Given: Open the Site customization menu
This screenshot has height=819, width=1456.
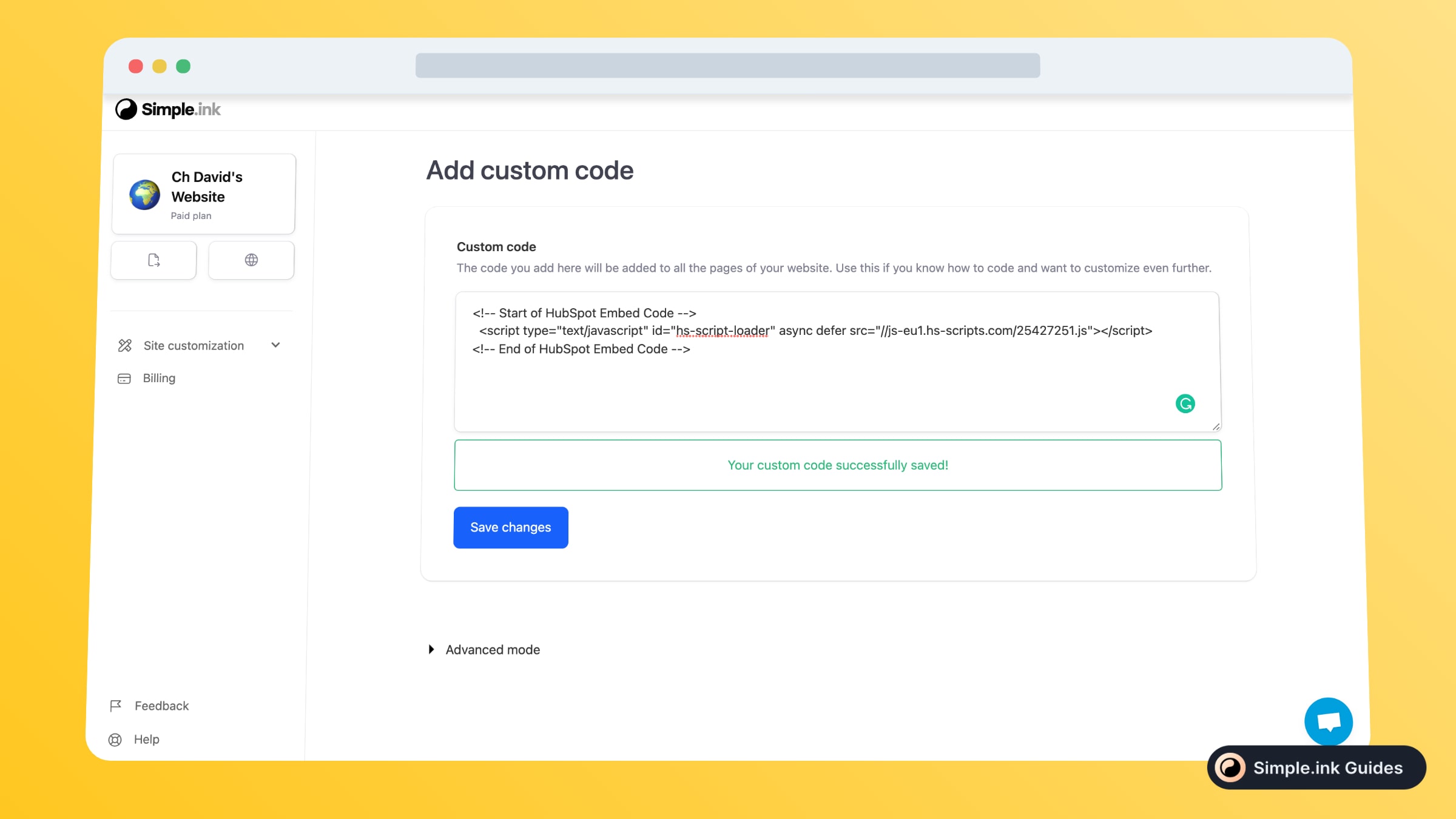Looking at the screenshot, I should point(194,346).
